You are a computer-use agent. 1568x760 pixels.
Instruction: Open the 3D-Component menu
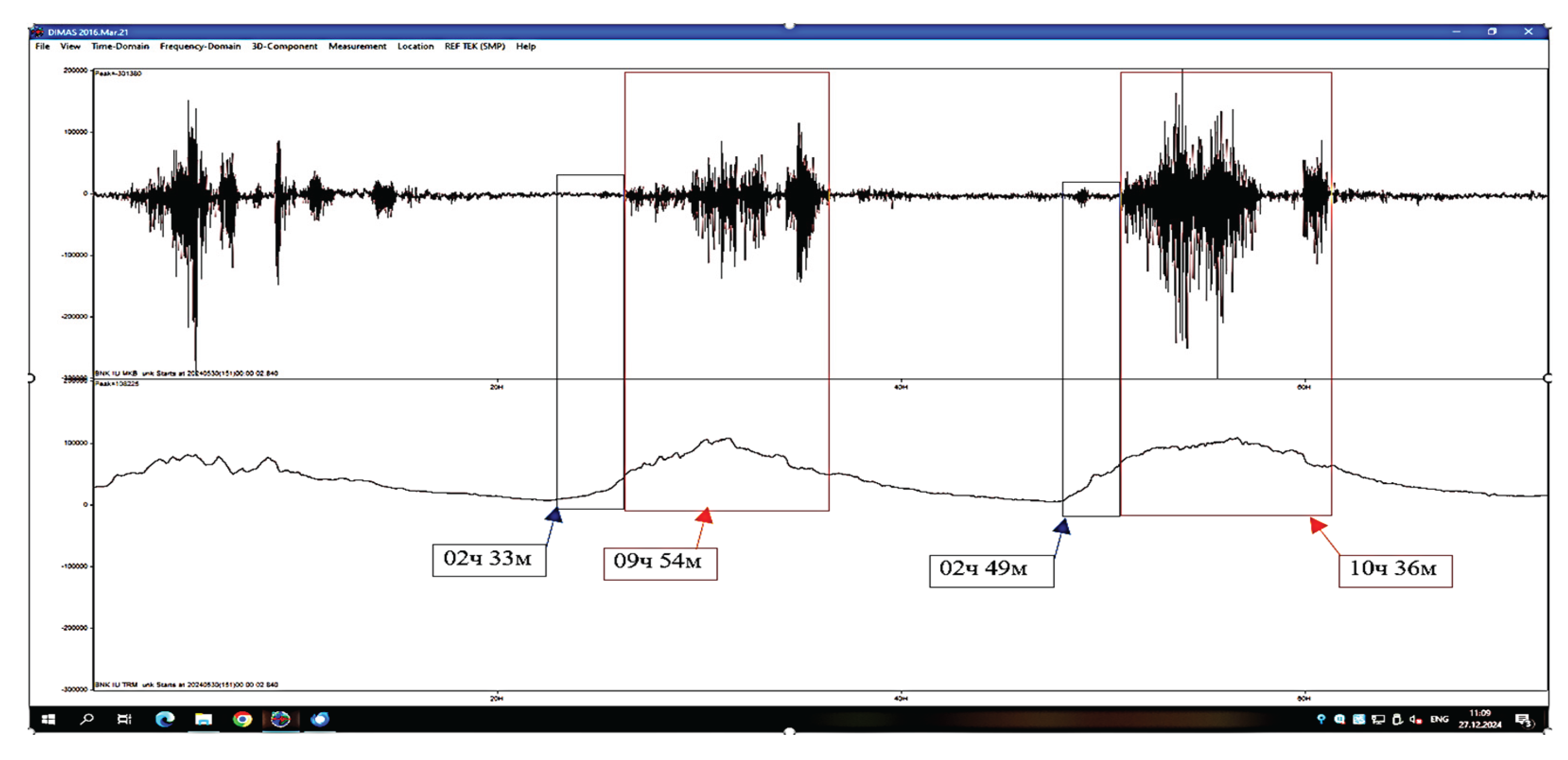(x=284, y=46)
